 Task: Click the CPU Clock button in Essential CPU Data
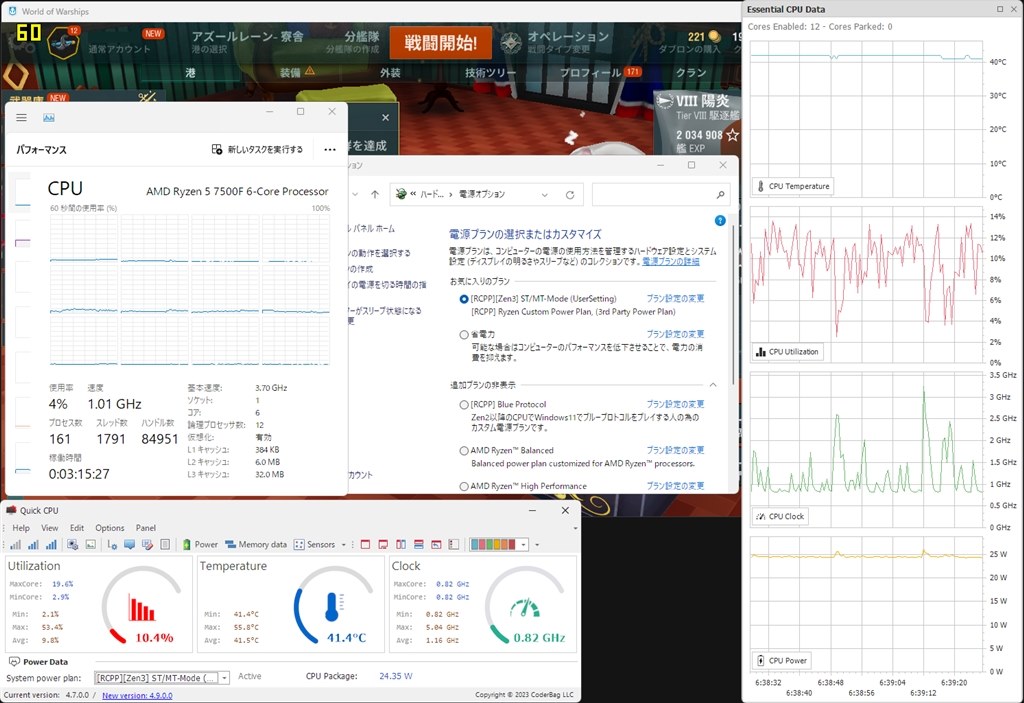point(780,516)
